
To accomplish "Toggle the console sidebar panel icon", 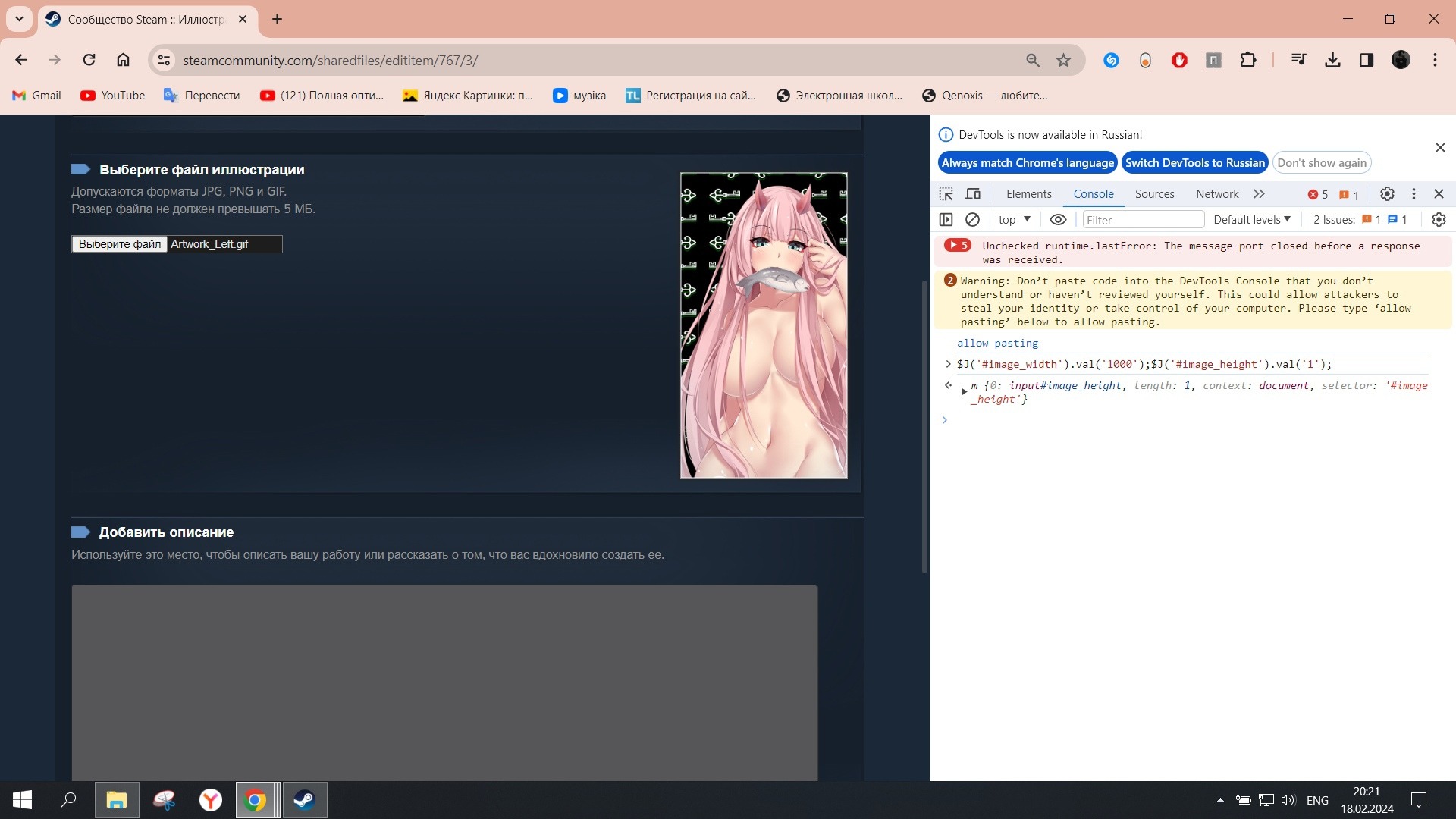I will 946,220.
